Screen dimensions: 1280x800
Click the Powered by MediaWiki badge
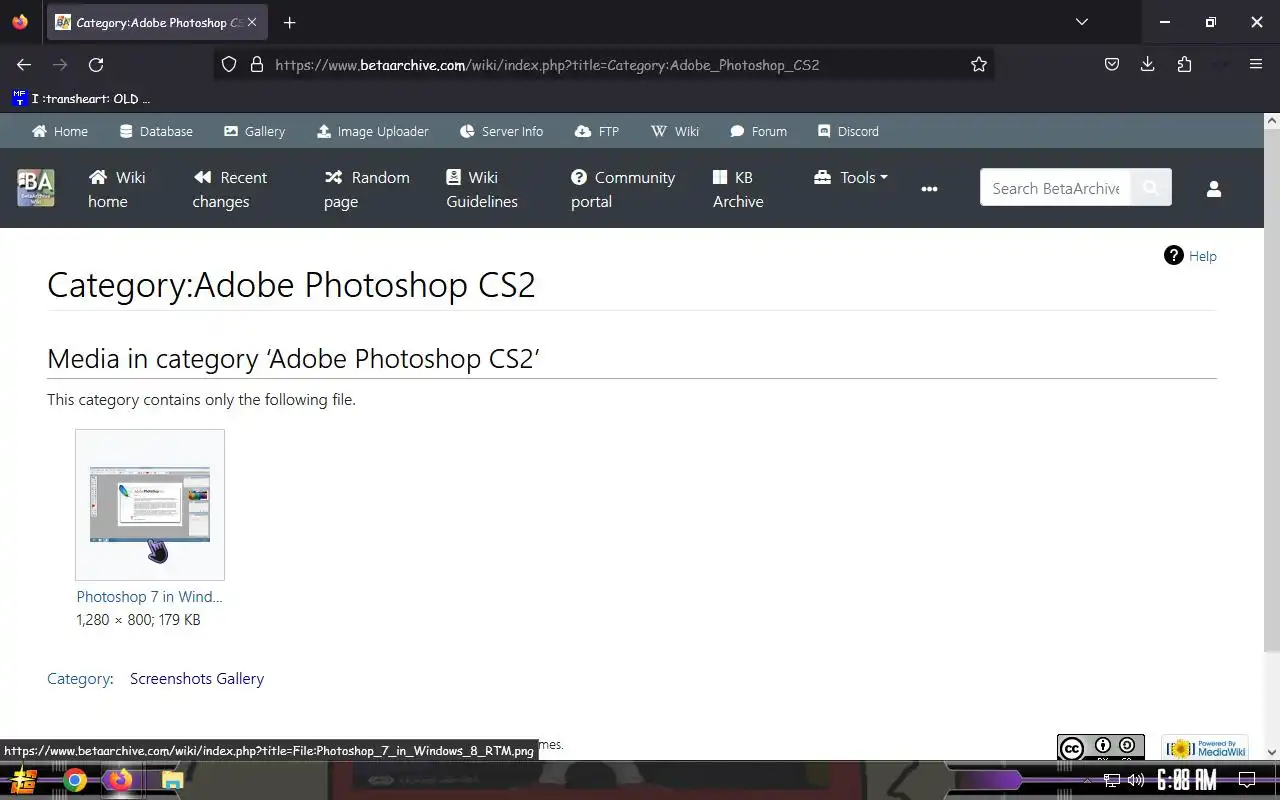click(x=1205, y=747)
